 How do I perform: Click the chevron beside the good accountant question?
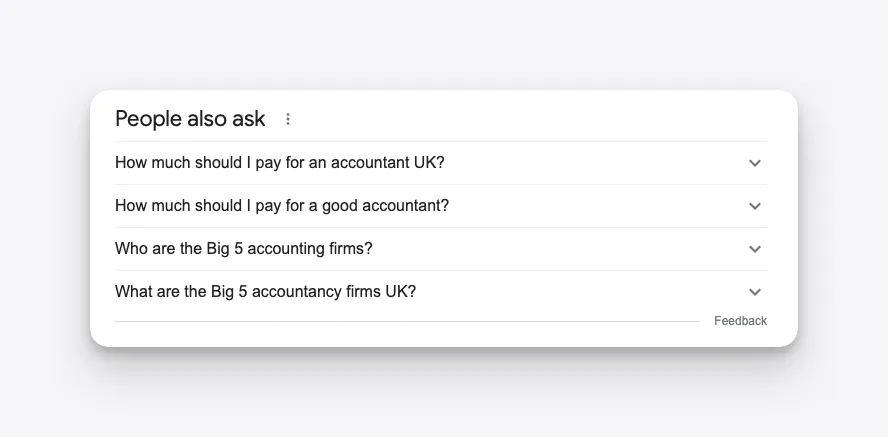(x=754, y=206)
